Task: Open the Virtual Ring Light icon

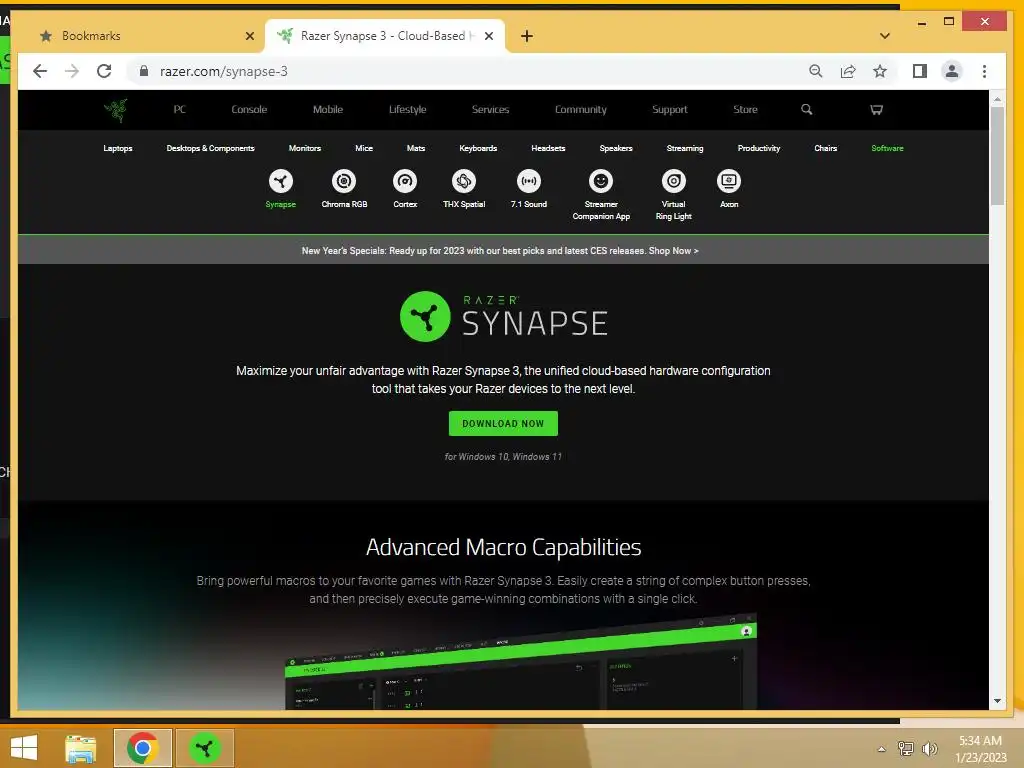Action: (x=673, y=182)
